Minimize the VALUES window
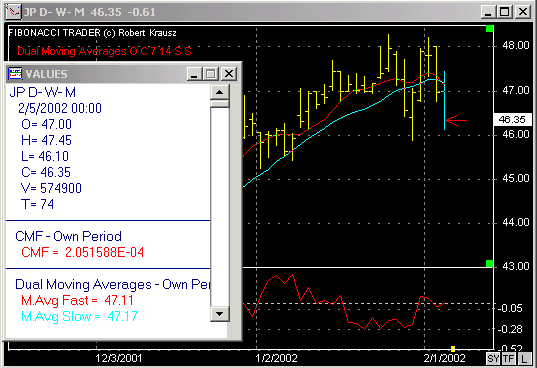This screenshot has width=537, height=368. point(194,74)
